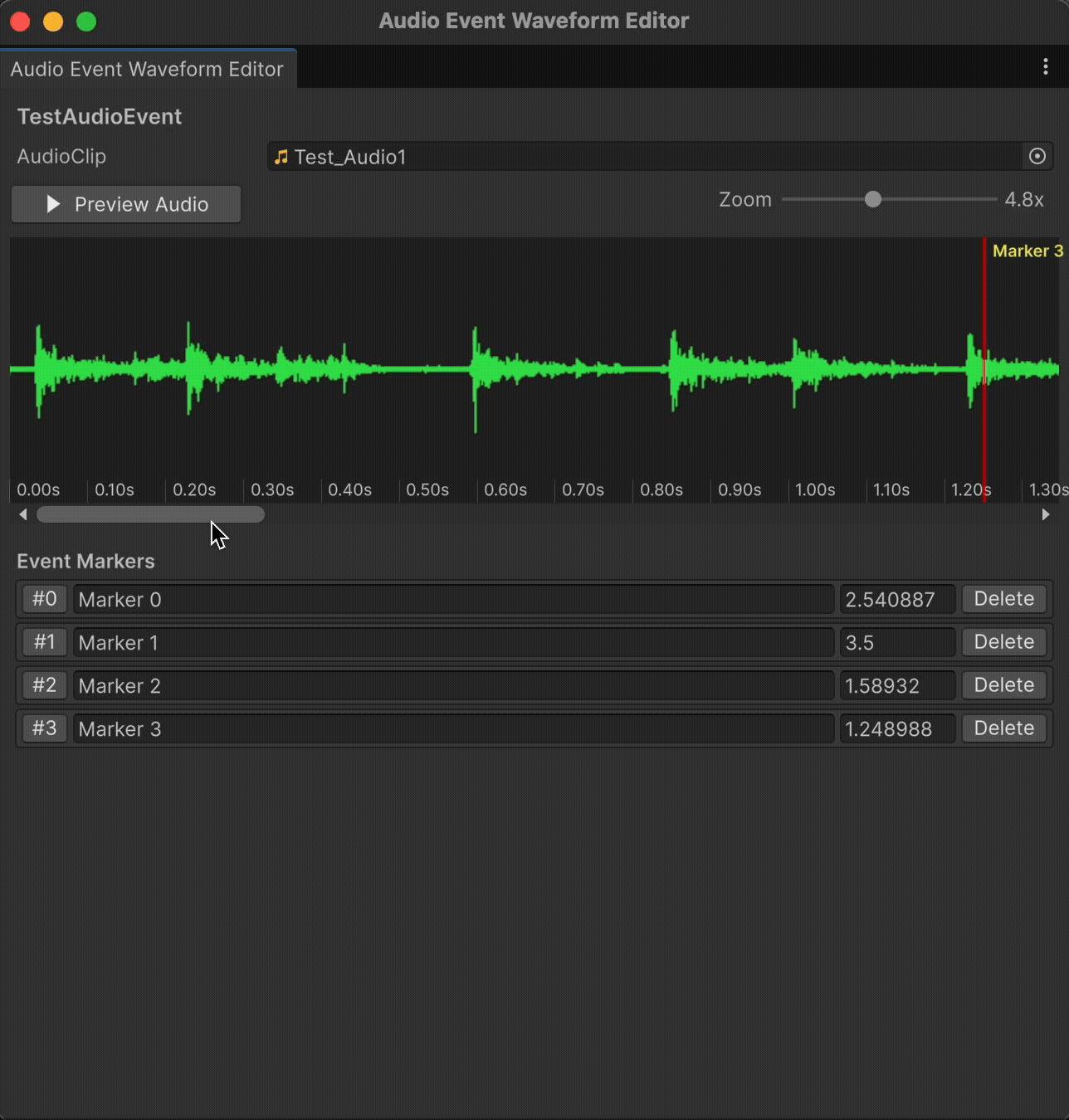1069x1120 pixels.
Task: Click the Zoom slider handle
Action: click(873, 199)
